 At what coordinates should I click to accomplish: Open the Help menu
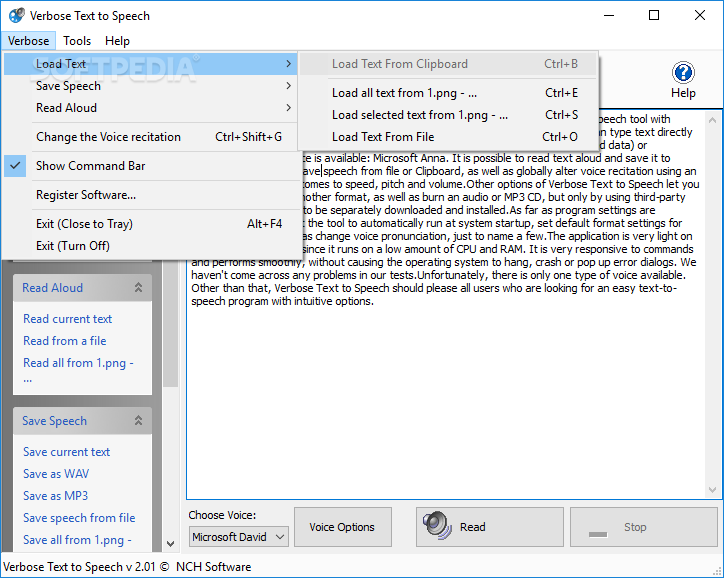click(x=117, y=41)
